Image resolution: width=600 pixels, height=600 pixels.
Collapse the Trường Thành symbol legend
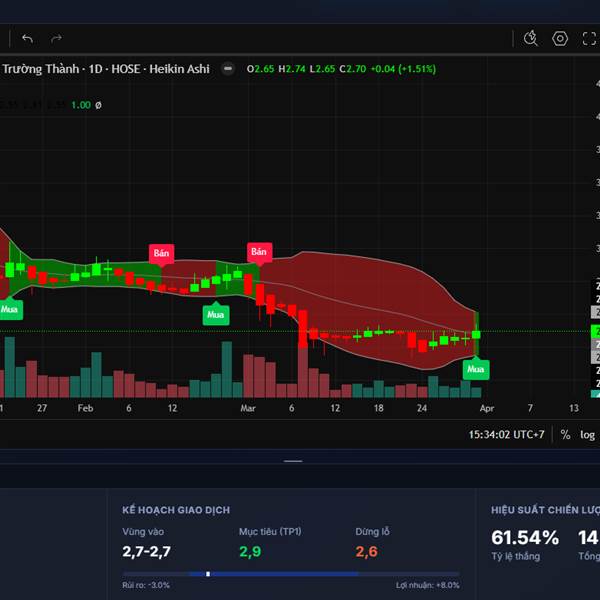click(228, 69)
